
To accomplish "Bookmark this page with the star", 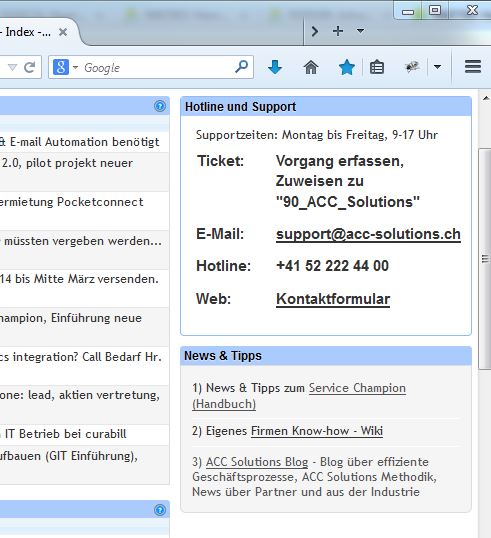I will click(347, 67).
